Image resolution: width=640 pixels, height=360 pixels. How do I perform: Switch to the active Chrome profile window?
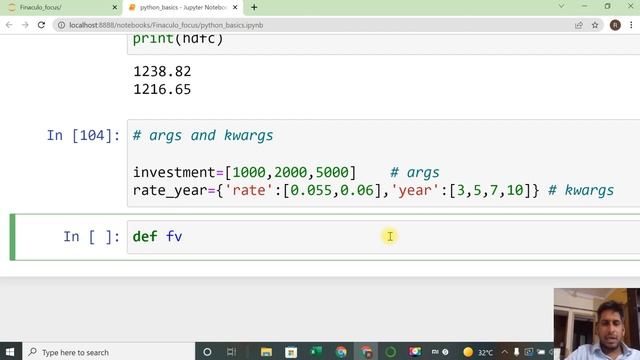coord(366,352)
